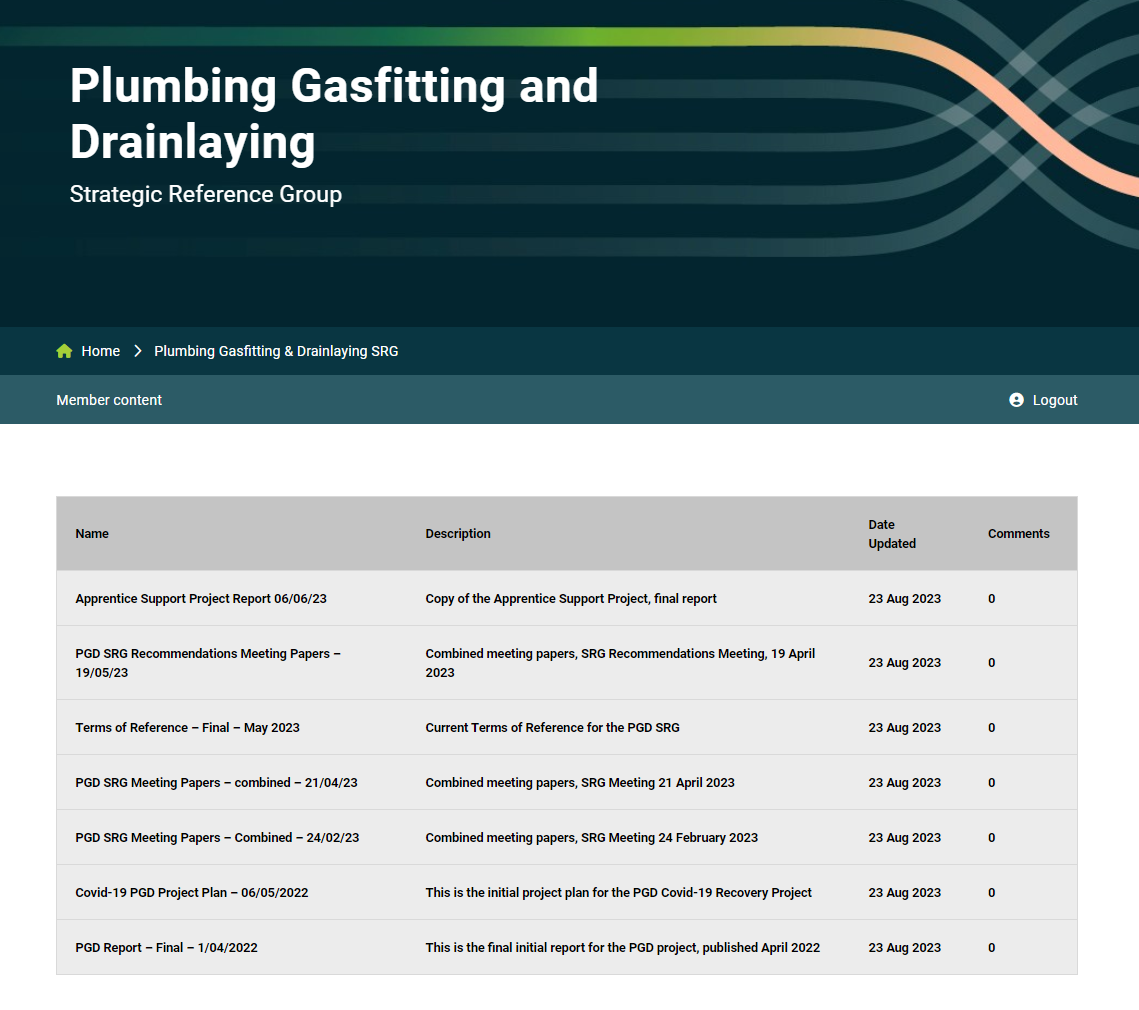This screenshot has height=1010, width=1139.
Task: Open PGD SRG Meeting Papers combined 21/04/23
Action: (x=216, y=783)
